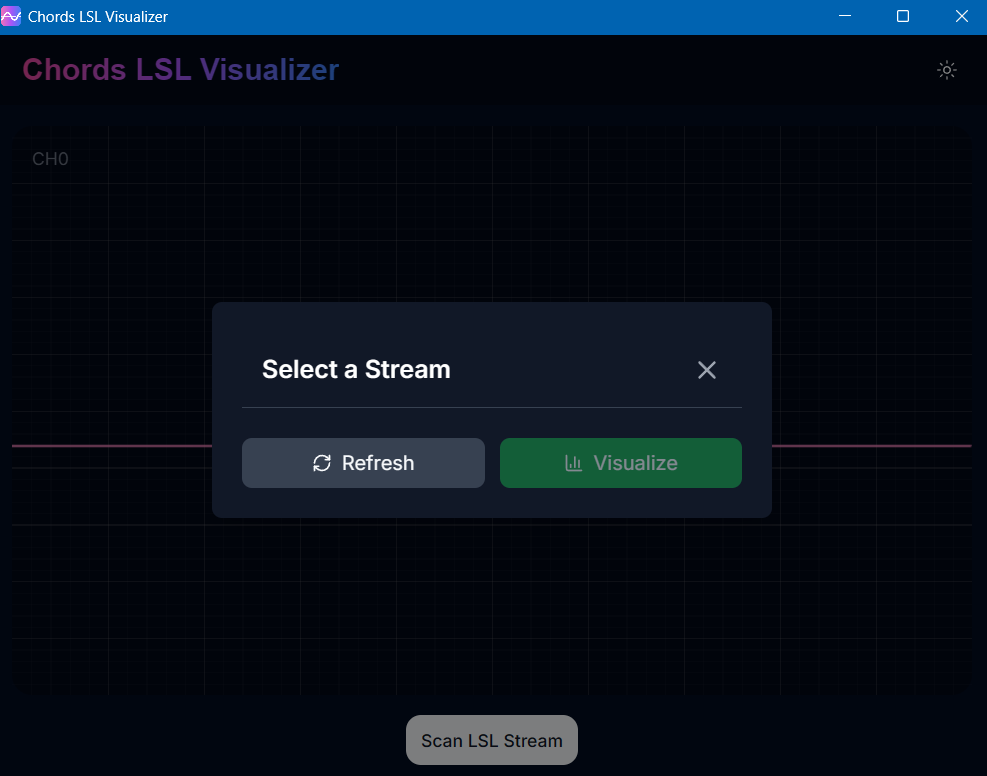Visualize the selected stream
Viewport: 987px width, 776px height.
tap(620, 463)
